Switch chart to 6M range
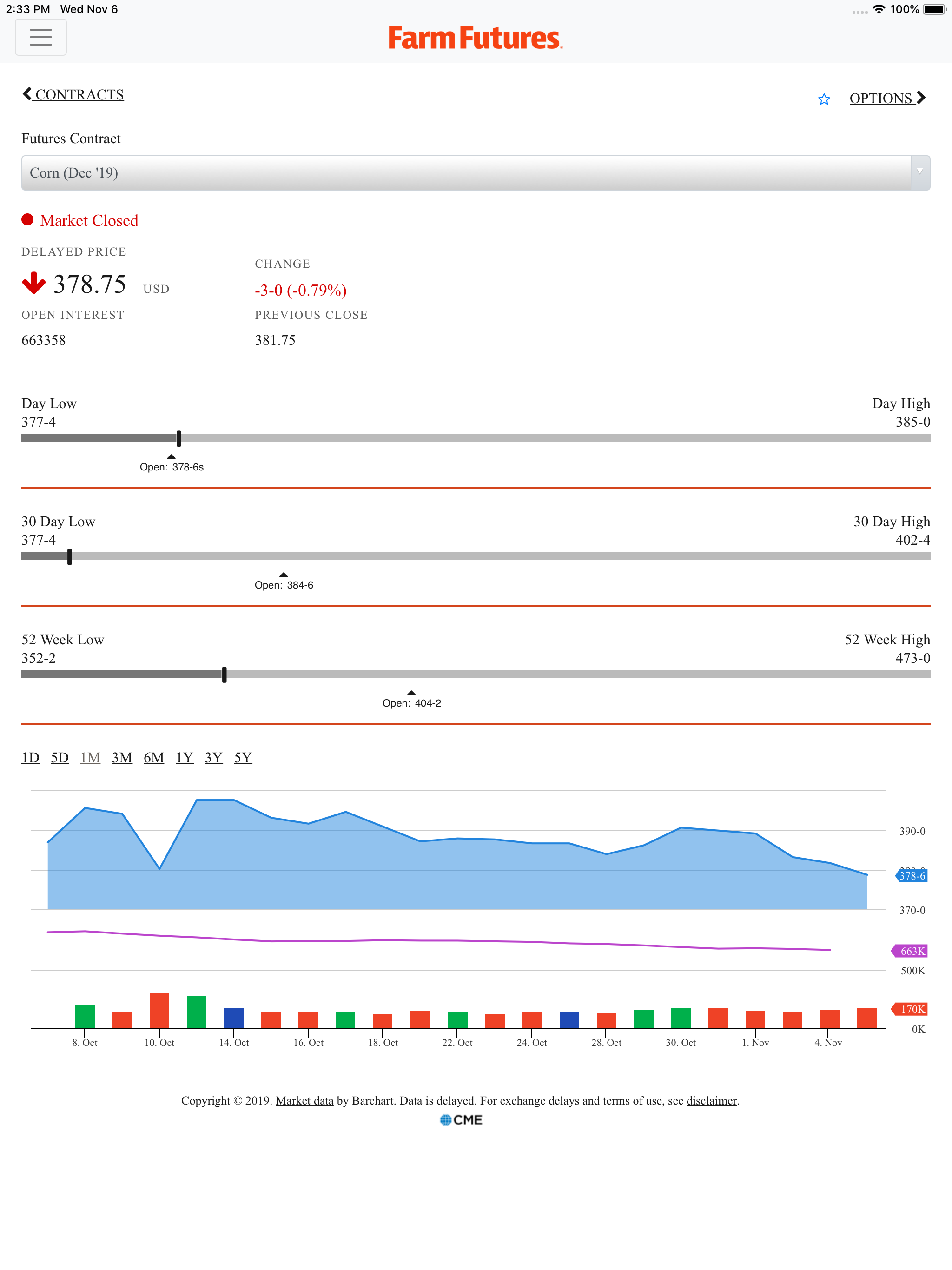 pos(154,758)
